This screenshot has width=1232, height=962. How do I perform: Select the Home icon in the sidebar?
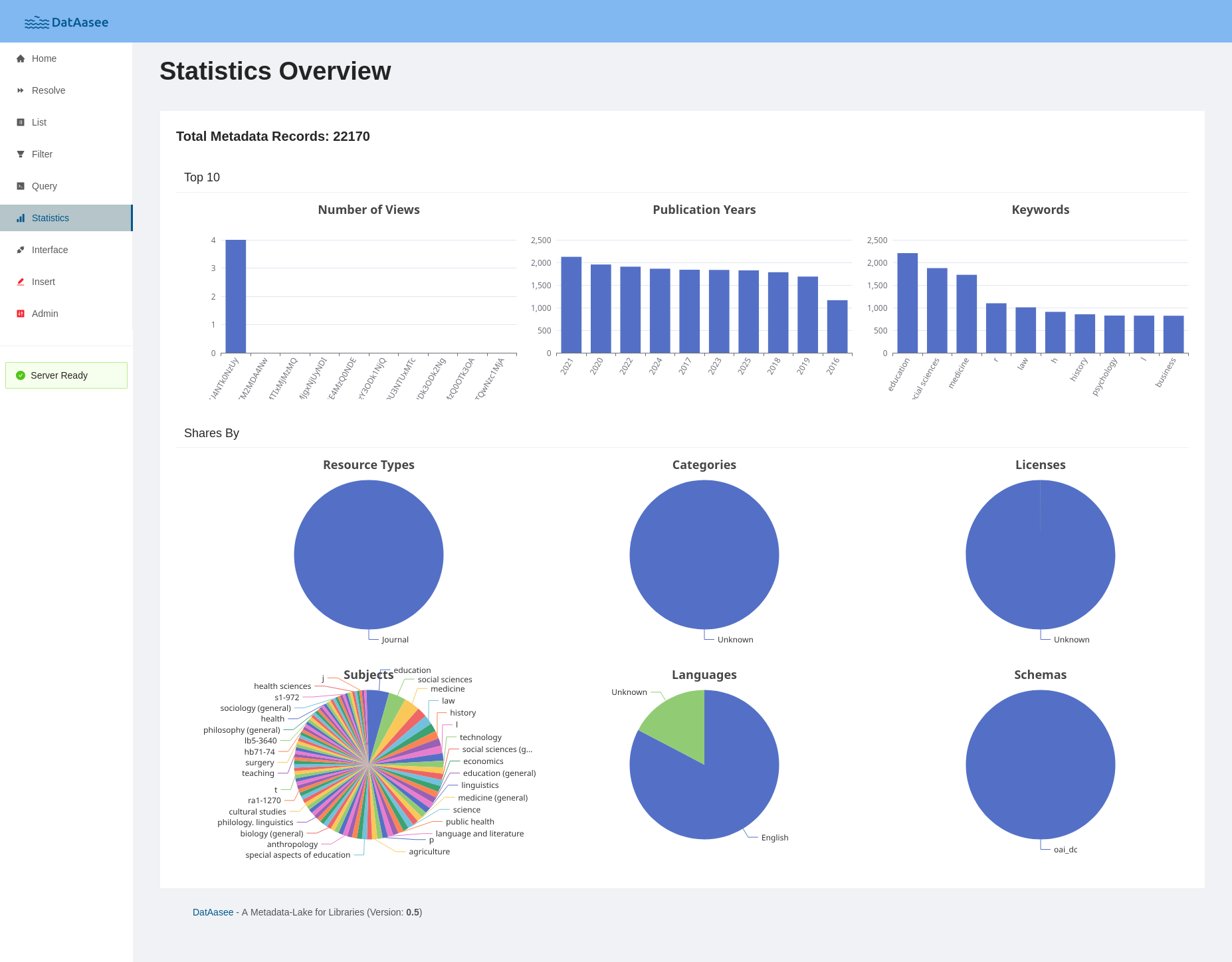click(20, 58)
